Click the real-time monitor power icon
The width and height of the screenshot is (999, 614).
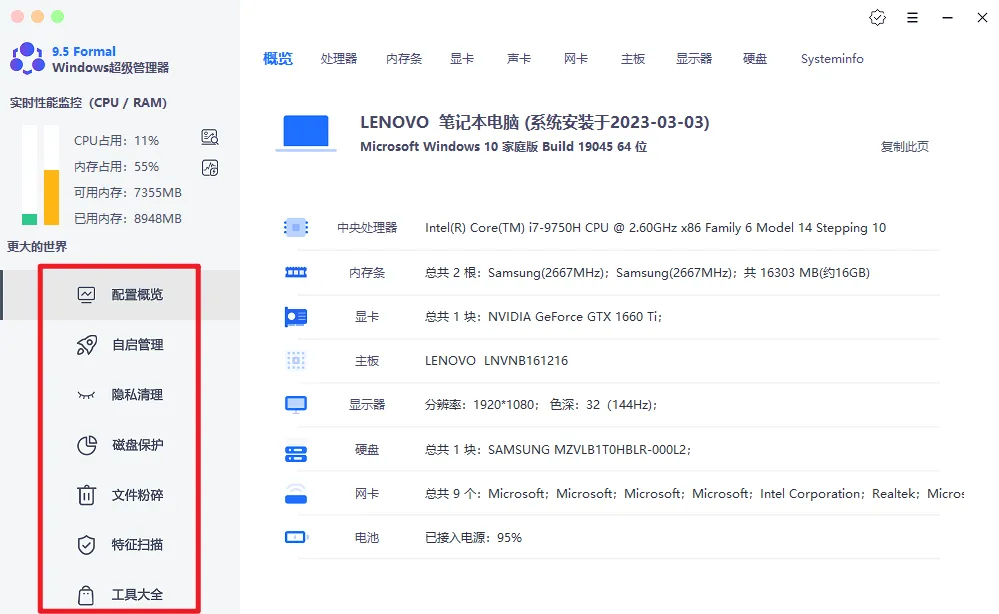point(209,168)
